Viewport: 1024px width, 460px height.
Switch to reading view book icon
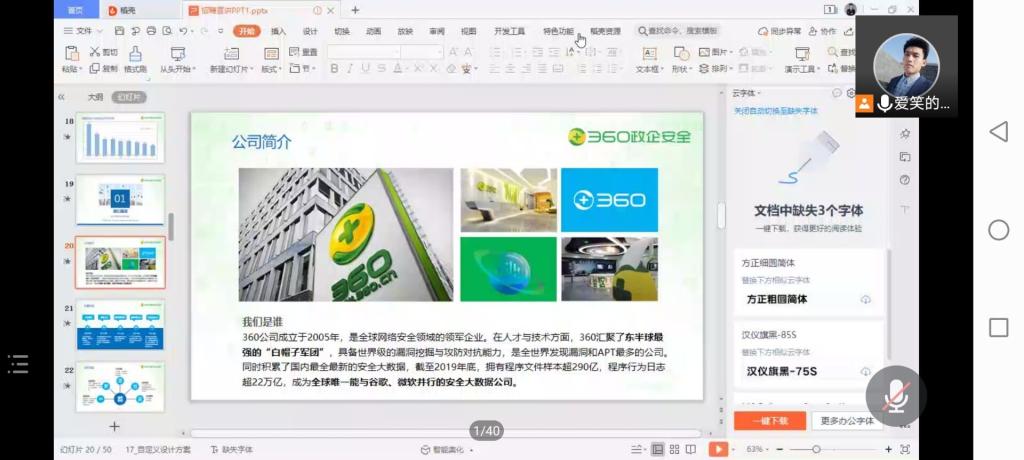pyautogui.click(x=691, y=450)
